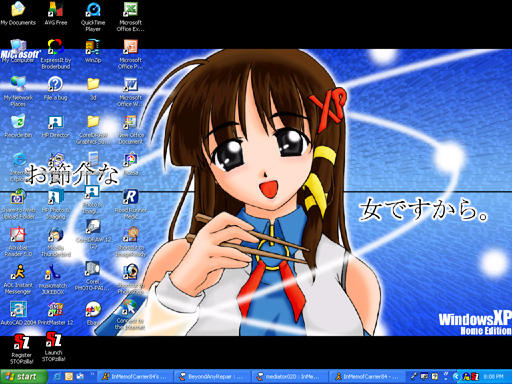The image size is (512, 384).
Task: Open the My Computer icon
Action: click(x=18, y=47)
